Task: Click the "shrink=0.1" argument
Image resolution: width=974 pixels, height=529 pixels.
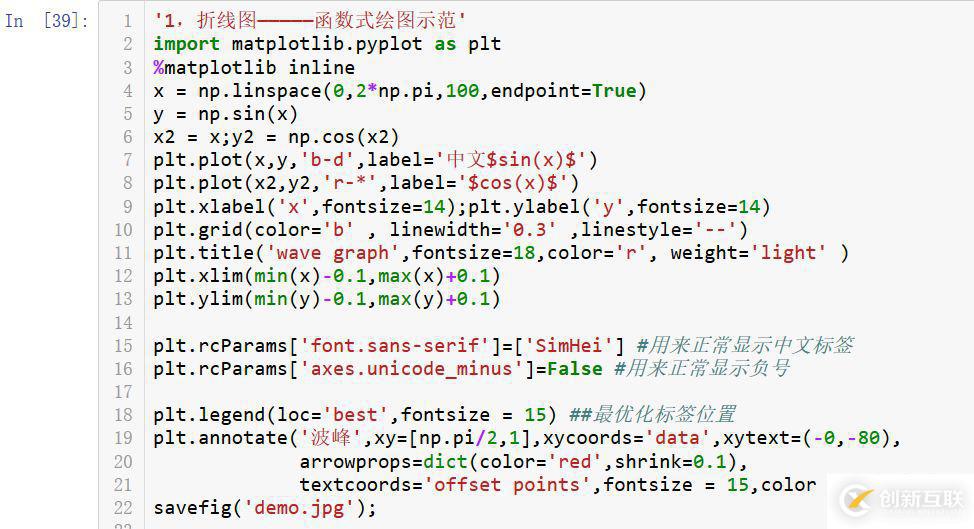Action: coord(670,461)
